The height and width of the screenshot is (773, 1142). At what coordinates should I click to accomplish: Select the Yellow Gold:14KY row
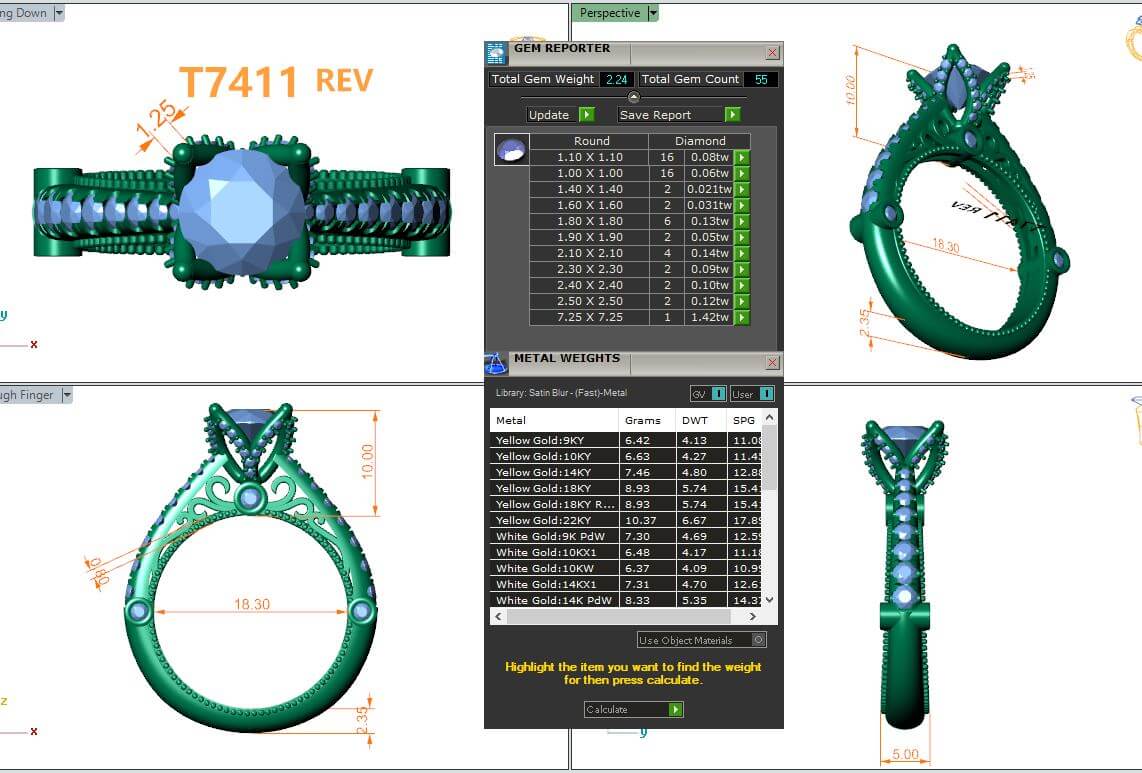point(555,472)
